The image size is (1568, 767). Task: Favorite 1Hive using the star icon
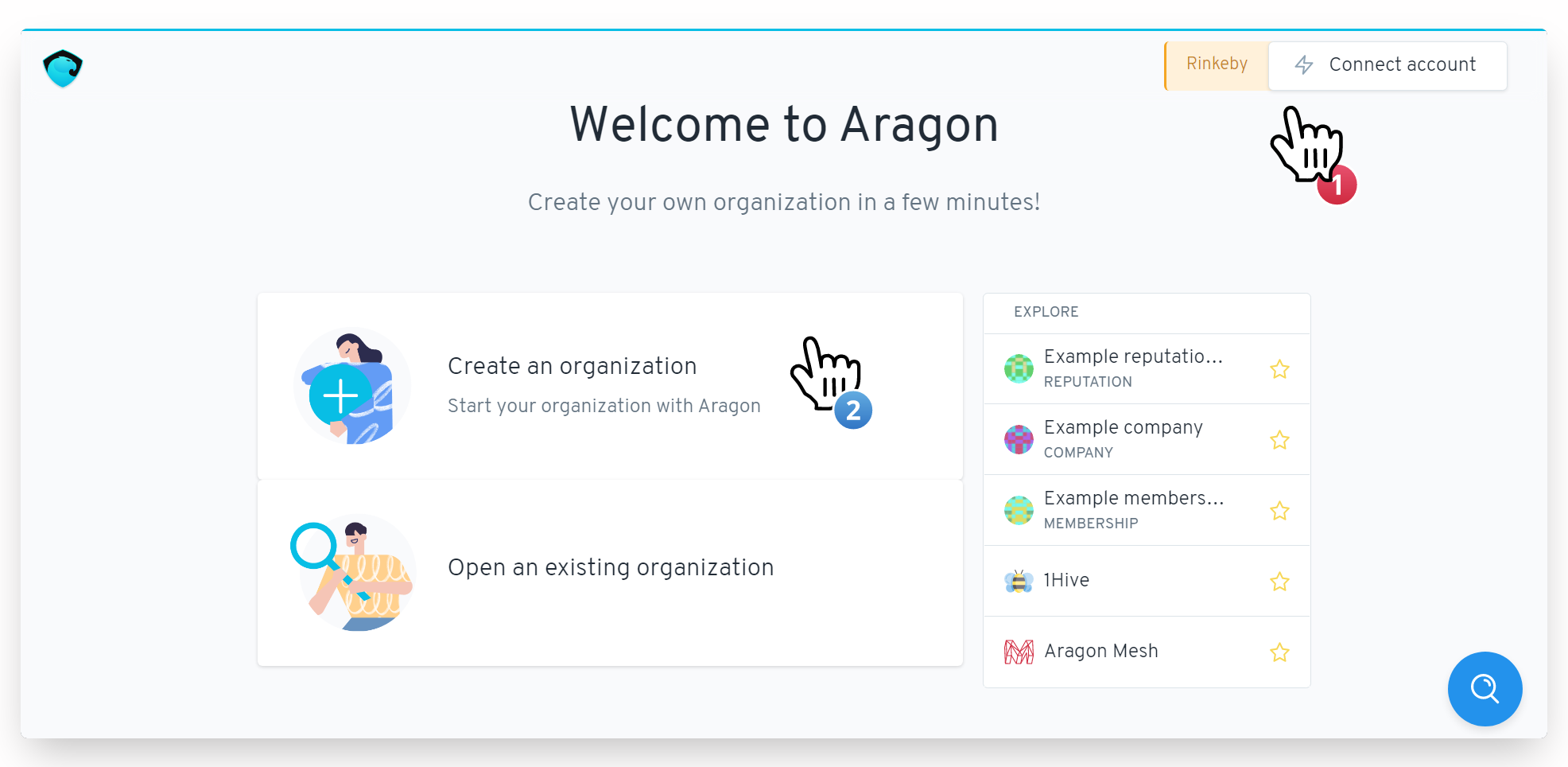tap(1279, 582)
